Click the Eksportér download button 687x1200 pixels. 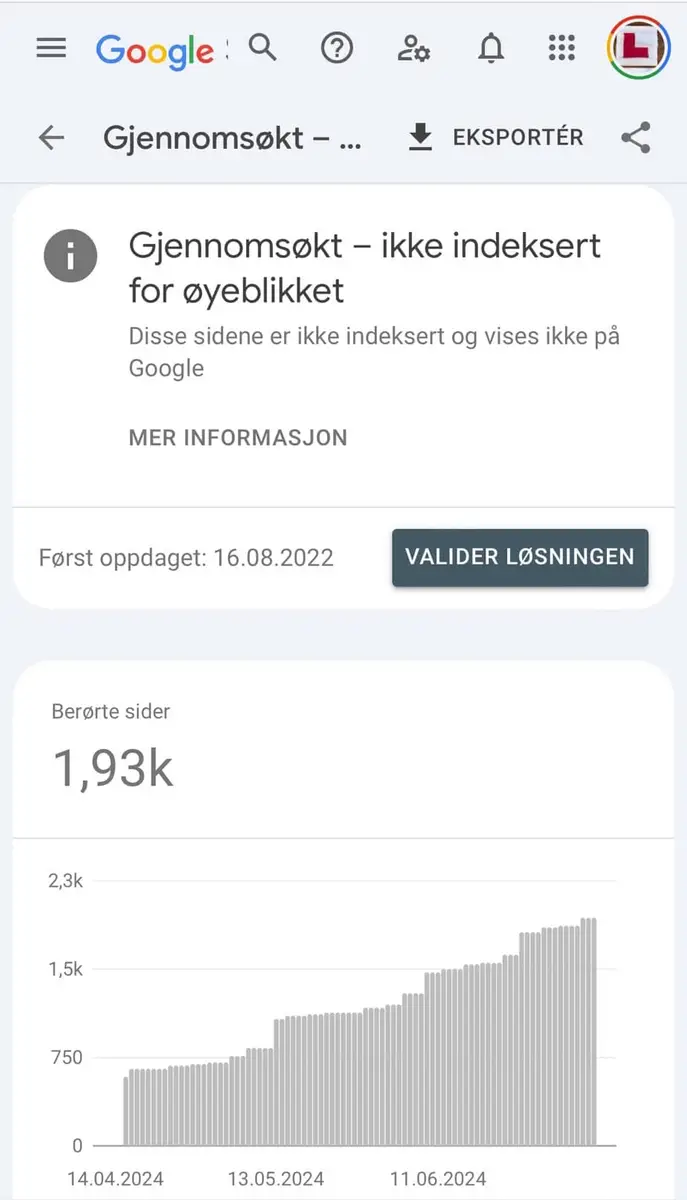[x=496, y=138]
